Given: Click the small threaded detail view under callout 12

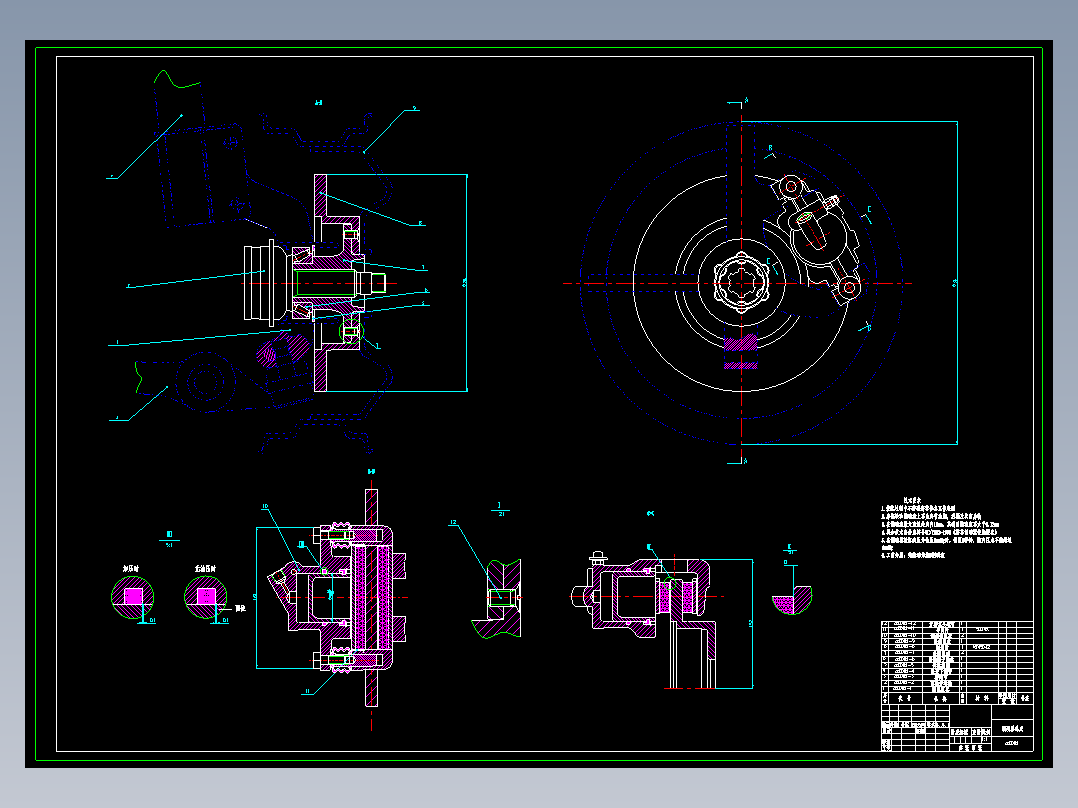Looking at the screenshot, I should click(496, 598).
